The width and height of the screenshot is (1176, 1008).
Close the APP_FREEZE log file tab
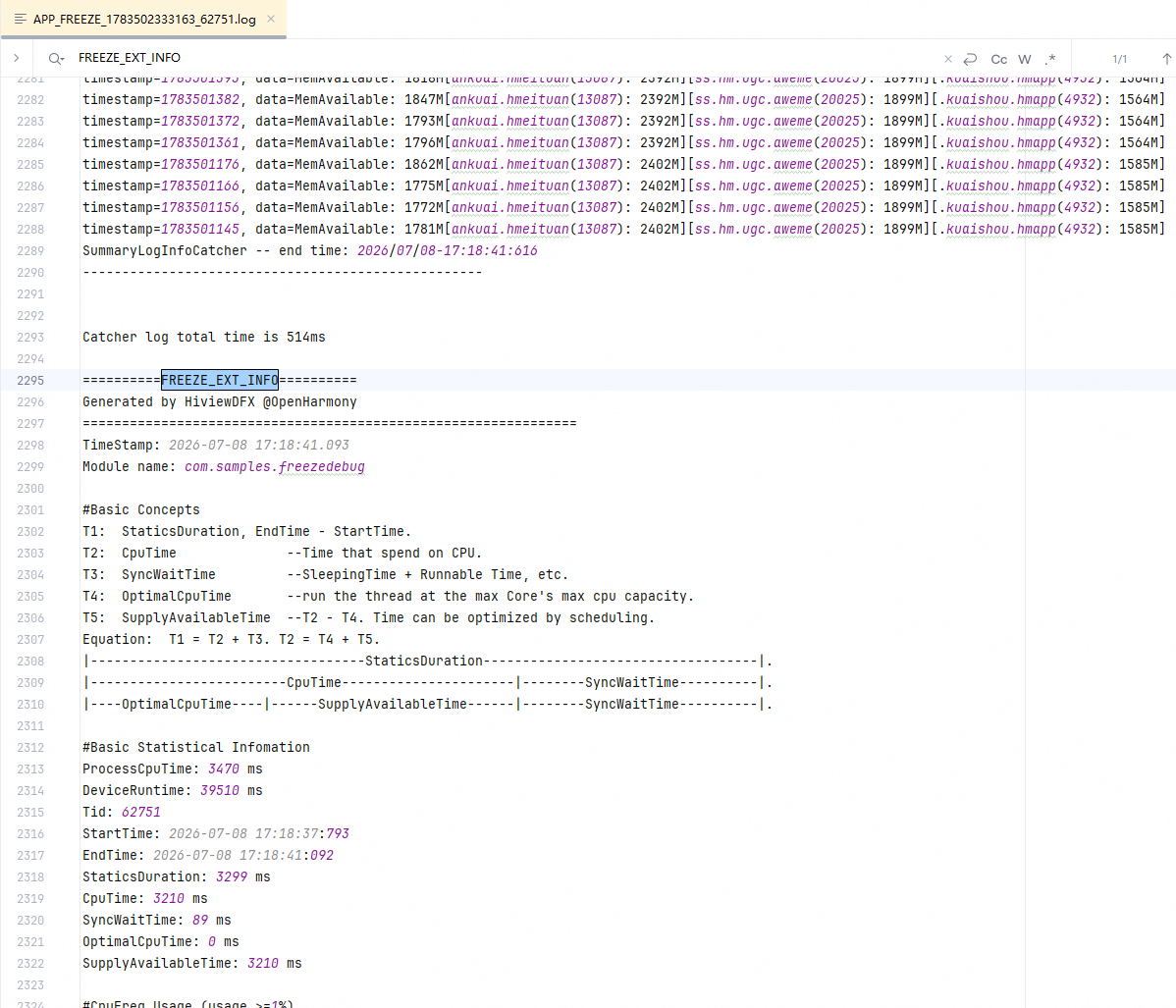[x=271, y=19]
